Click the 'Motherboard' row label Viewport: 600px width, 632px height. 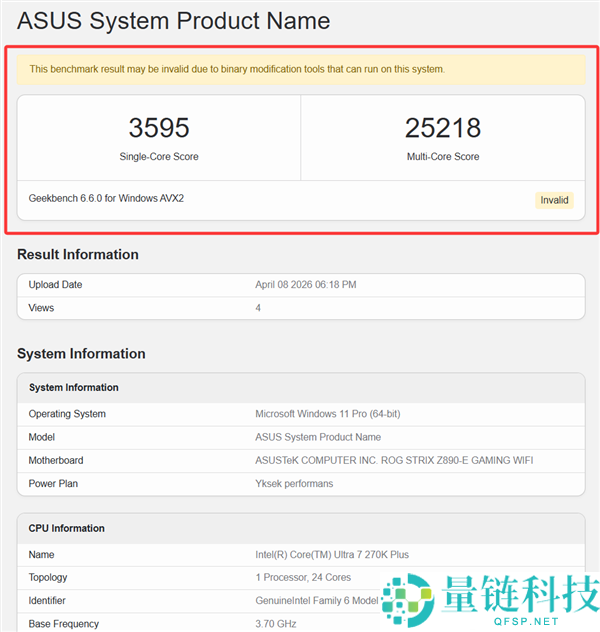[x=56, y=460]
